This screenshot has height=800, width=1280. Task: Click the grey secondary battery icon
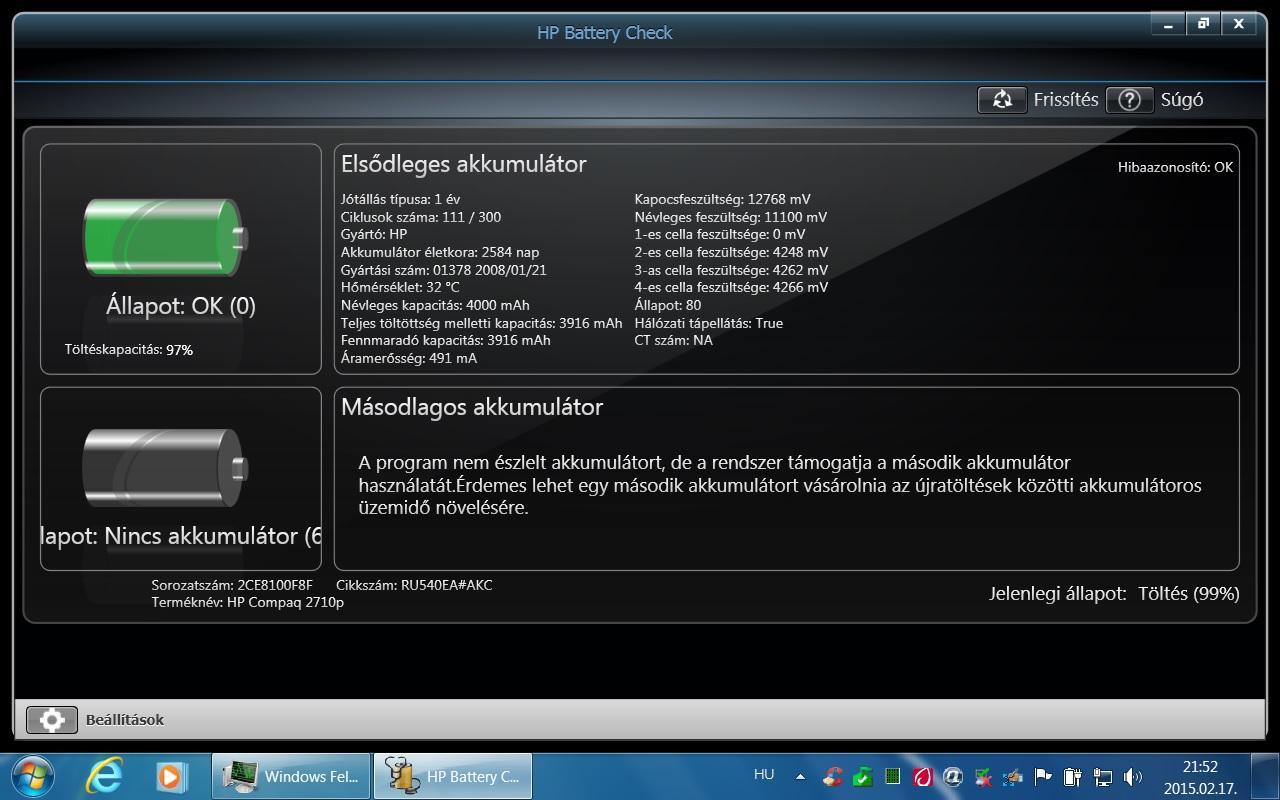pos(165,468)
